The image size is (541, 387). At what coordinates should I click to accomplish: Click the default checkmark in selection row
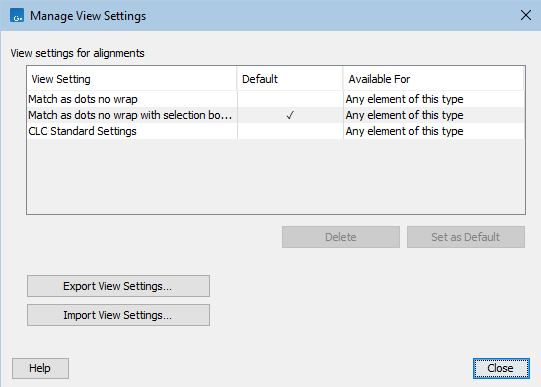[x=290, y=115]
